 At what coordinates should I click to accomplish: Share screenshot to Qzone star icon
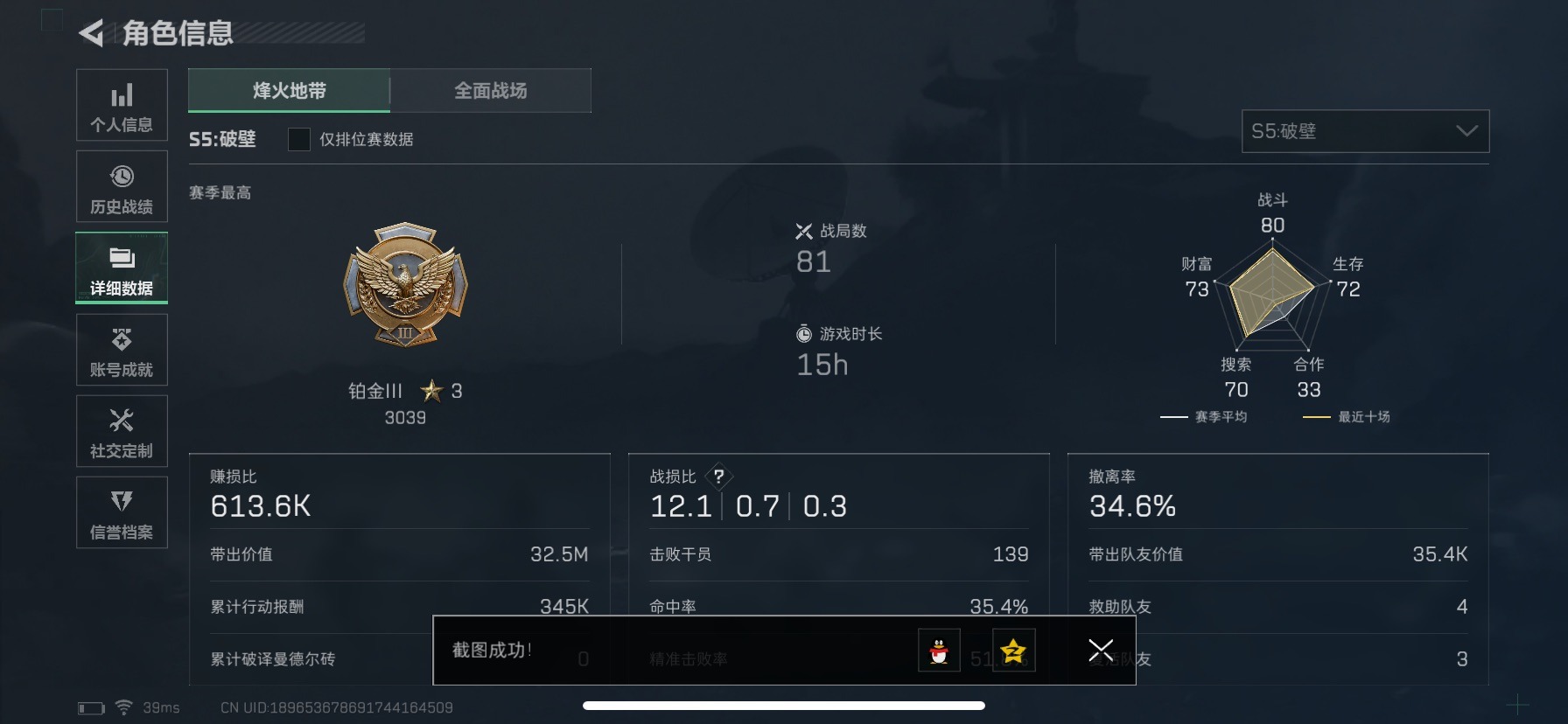[1013, 651]
